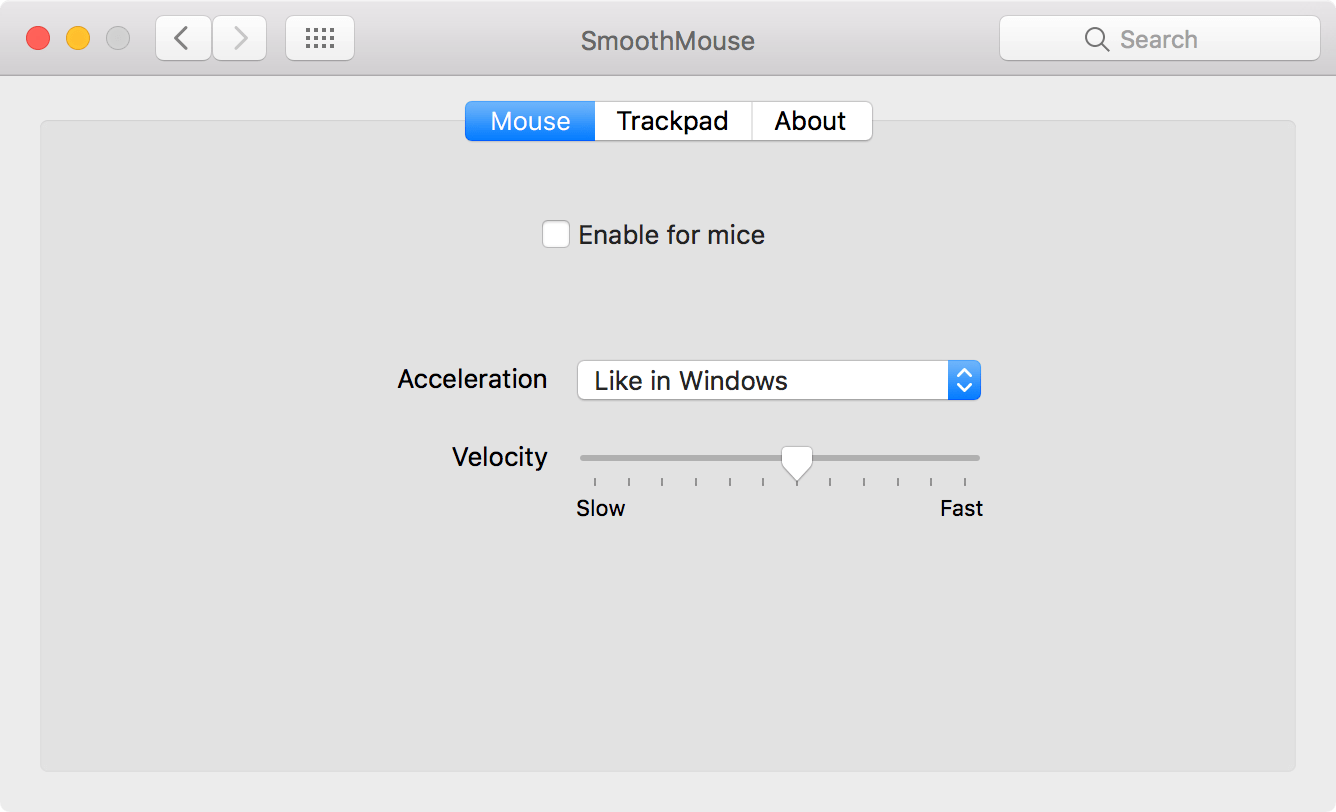This screenshot has height=812, width=1336.
Task: Navigate back with the left arrow icon
Action: (x=183, y=37)
